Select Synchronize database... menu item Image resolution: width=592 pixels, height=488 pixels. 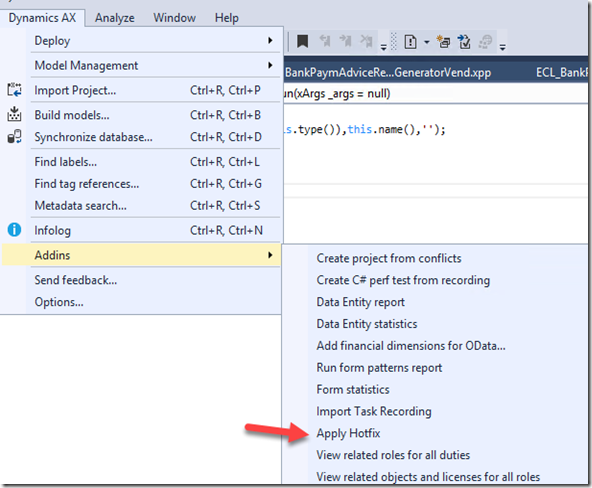click(155, 137)
